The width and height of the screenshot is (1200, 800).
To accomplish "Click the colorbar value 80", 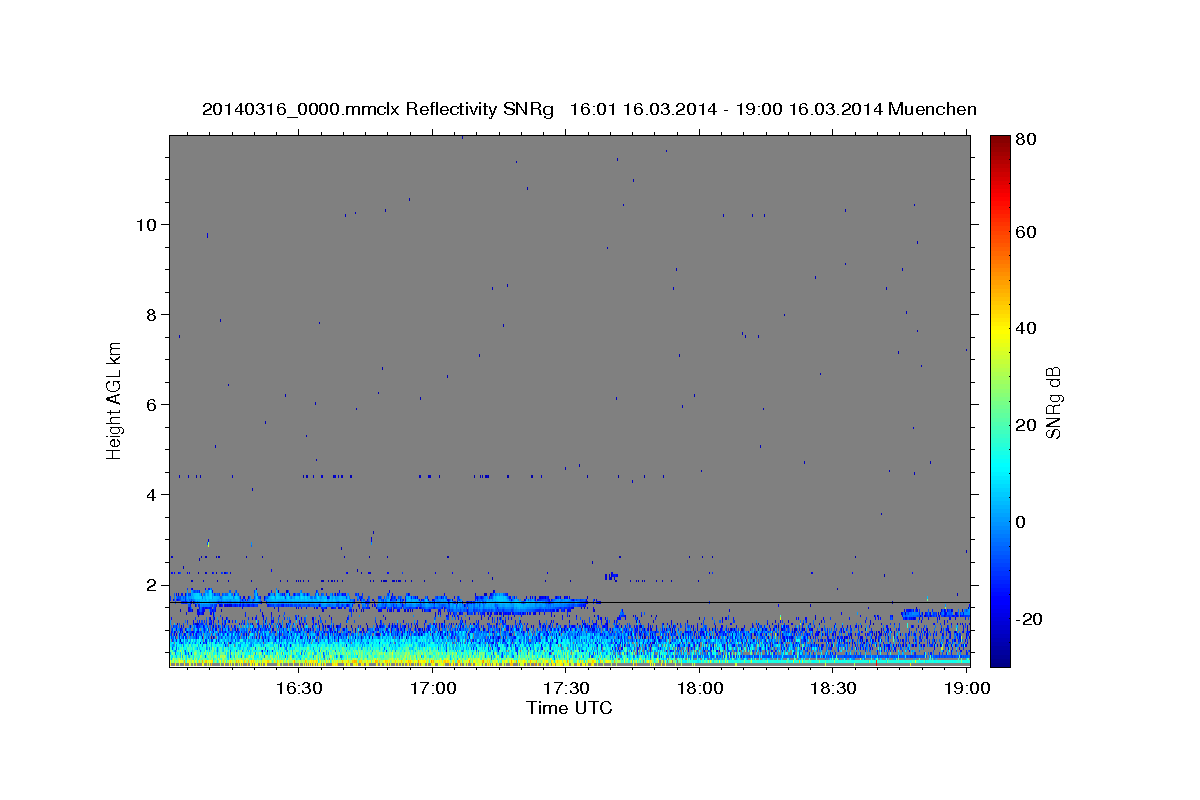I will click(x=1024, y=139).
